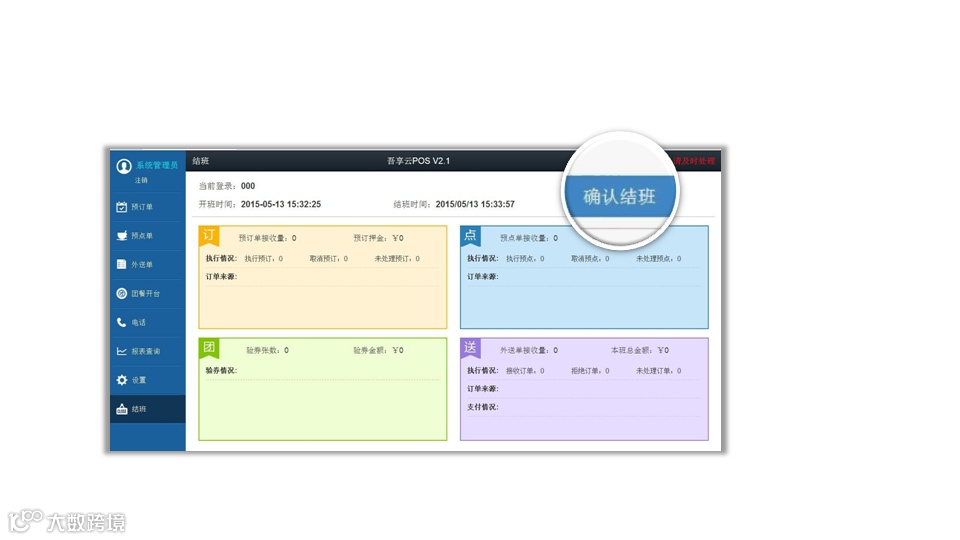Click 未处理预点: 0 text
960x540 pixels.
pyautogui.click(x=659, y=259)
